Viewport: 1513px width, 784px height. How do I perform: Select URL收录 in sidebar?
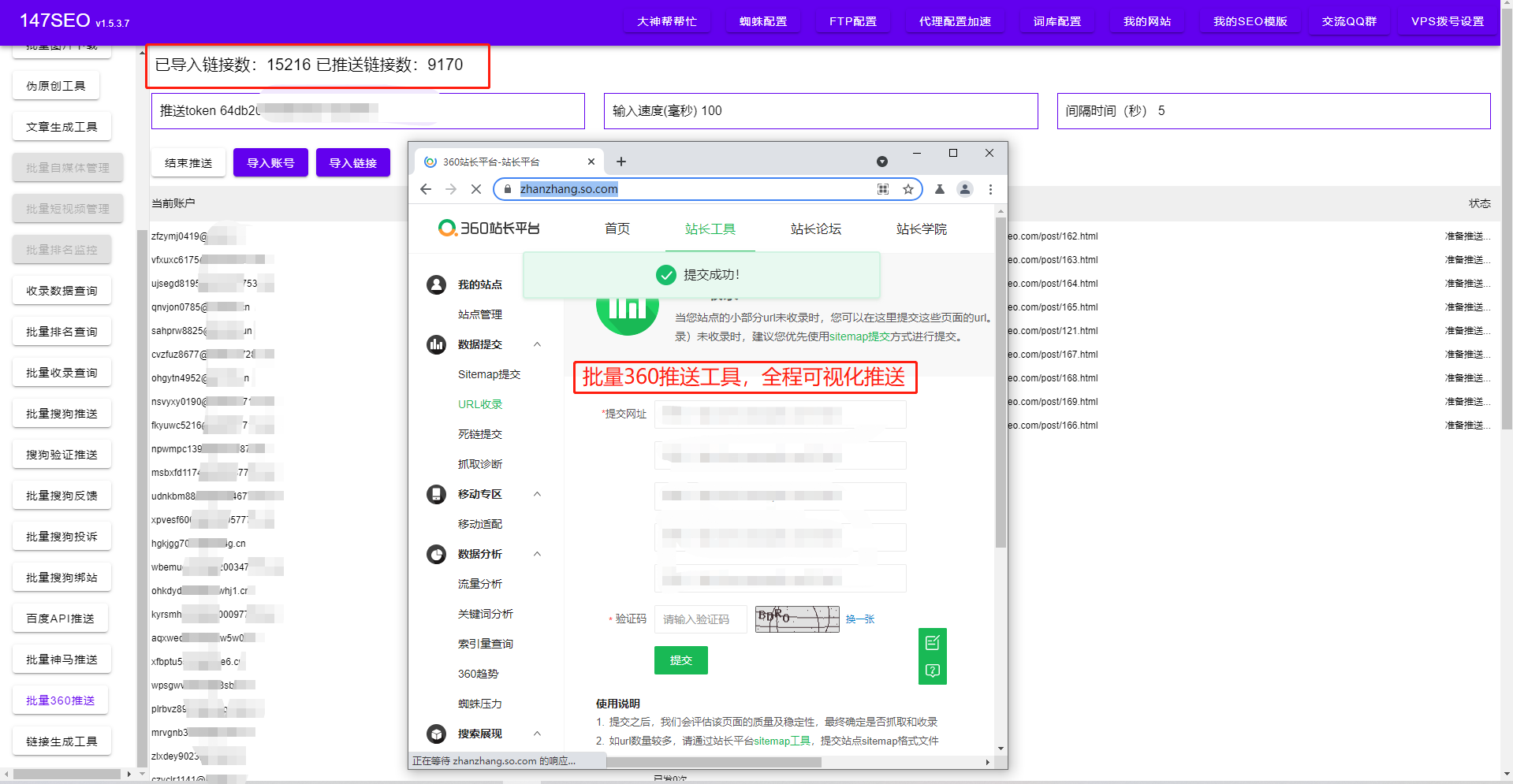[x=479, y=404]
